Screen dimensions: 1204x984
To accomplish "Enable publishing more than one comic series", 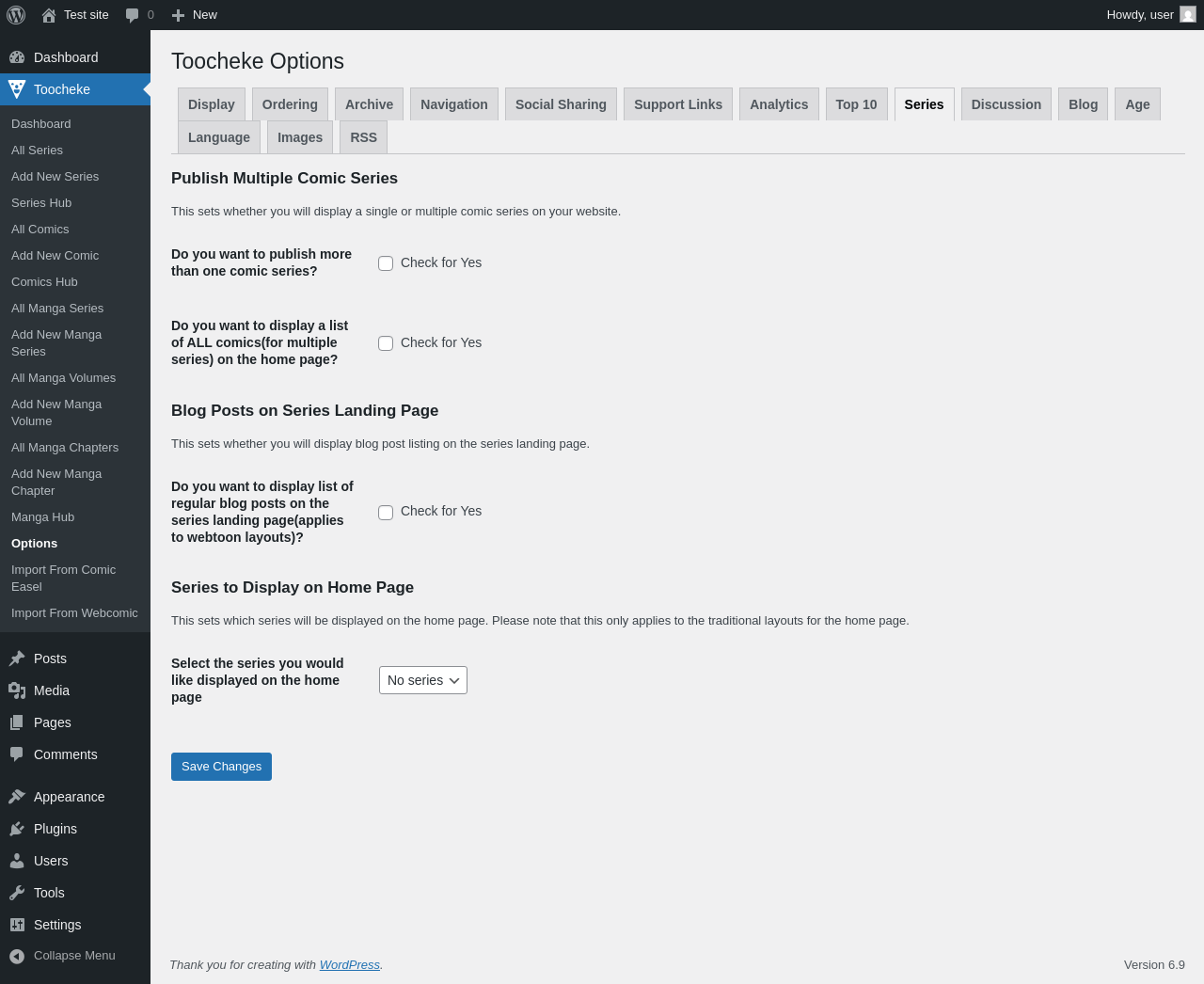I will [386, 263].
